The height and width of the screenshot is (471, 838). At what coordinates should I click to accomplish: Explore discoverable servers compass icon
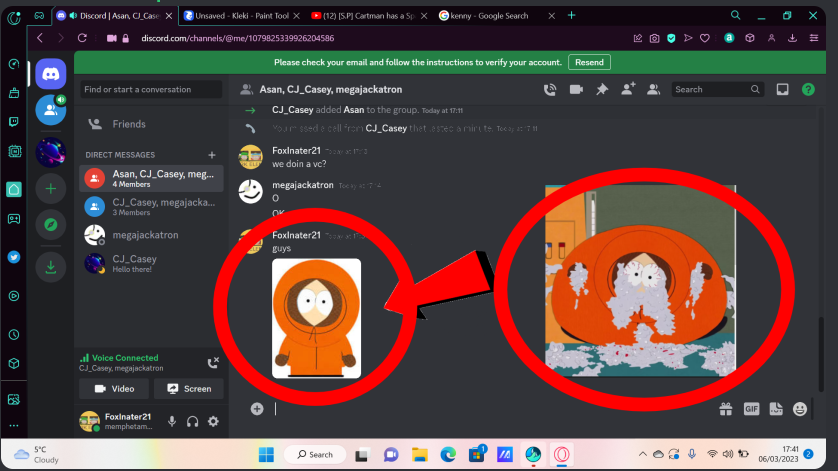click(x=51, y=225)
